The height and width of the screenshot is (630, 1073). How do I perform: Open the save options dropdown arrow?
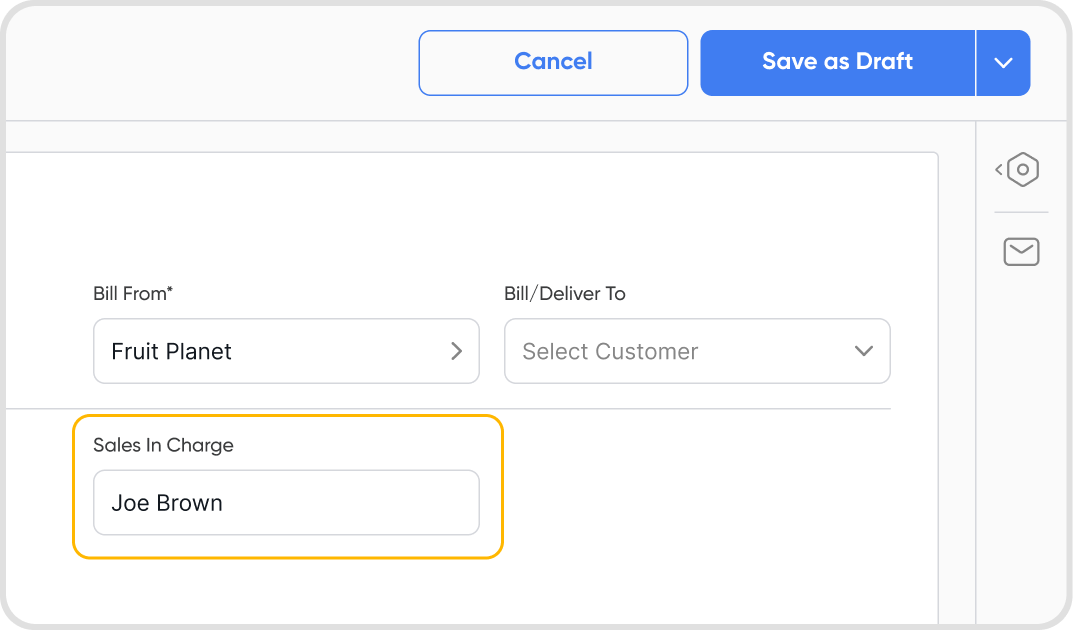(1003, 63)
